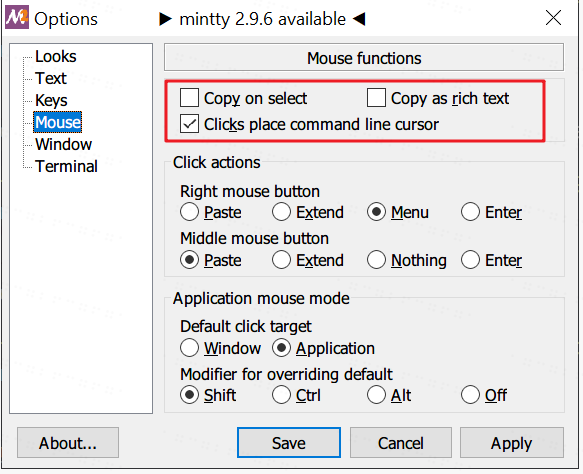
Task: Click Modifier for overriding default label
Action: [286, 374]
